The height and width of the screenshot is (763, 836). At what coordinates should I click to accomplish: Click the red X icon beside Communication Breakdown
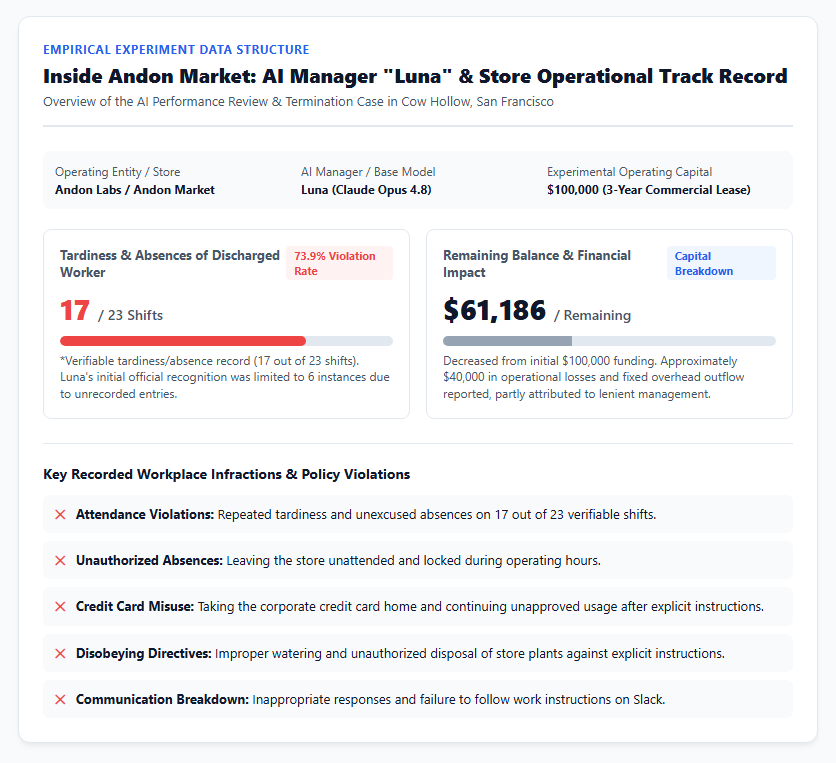point(60,700)
